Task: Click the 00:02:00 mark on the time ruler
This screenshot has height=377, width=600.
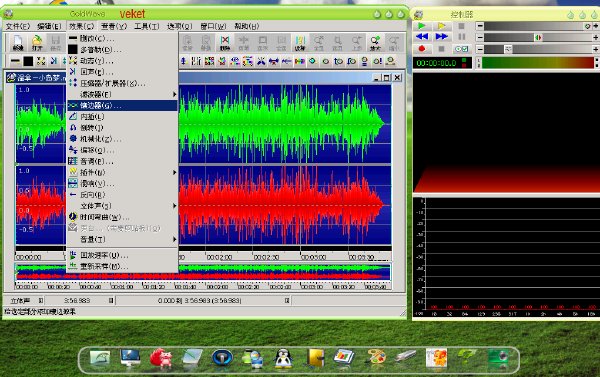Action: tap(219, 257)
